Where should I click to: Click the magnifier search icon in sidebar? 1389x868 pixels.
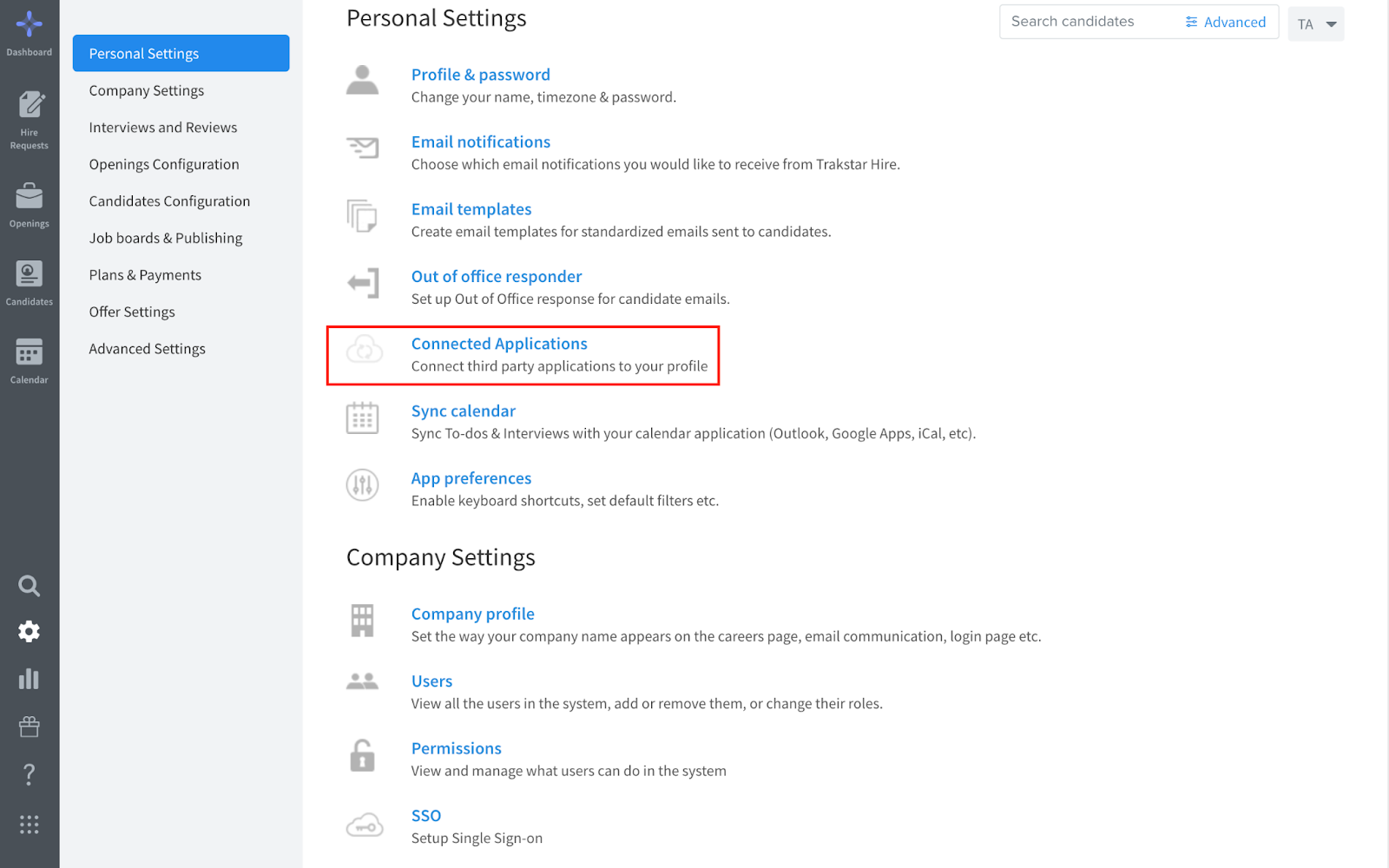30,586
